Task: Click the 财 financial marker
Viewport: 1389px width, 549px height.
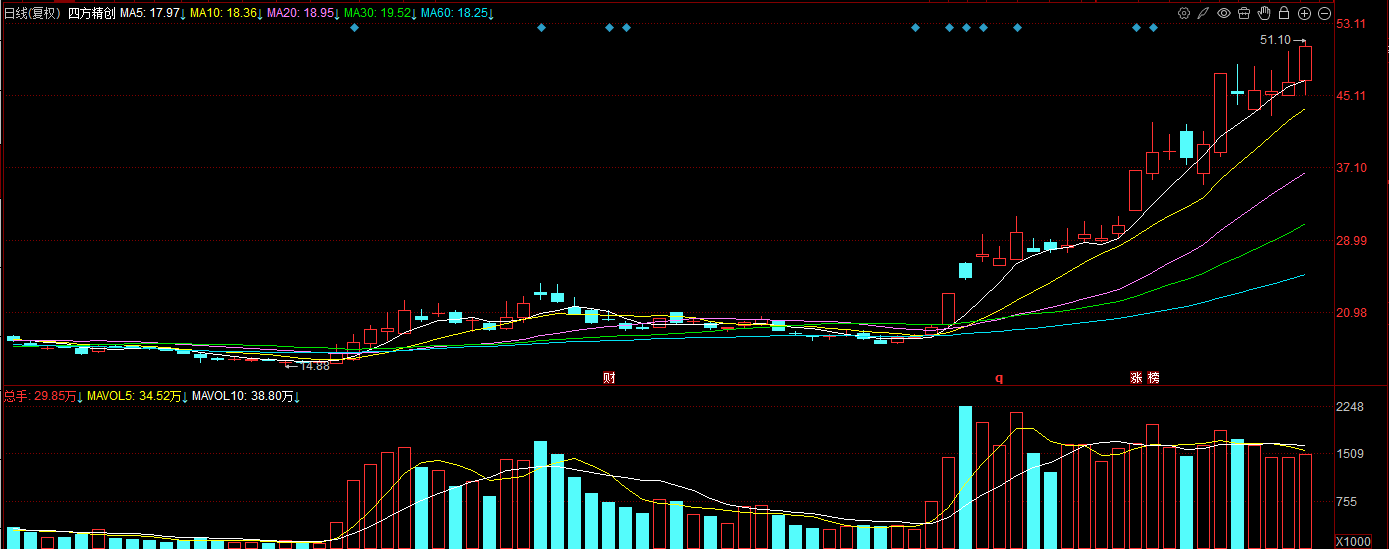Action: (x=608, y=378)
